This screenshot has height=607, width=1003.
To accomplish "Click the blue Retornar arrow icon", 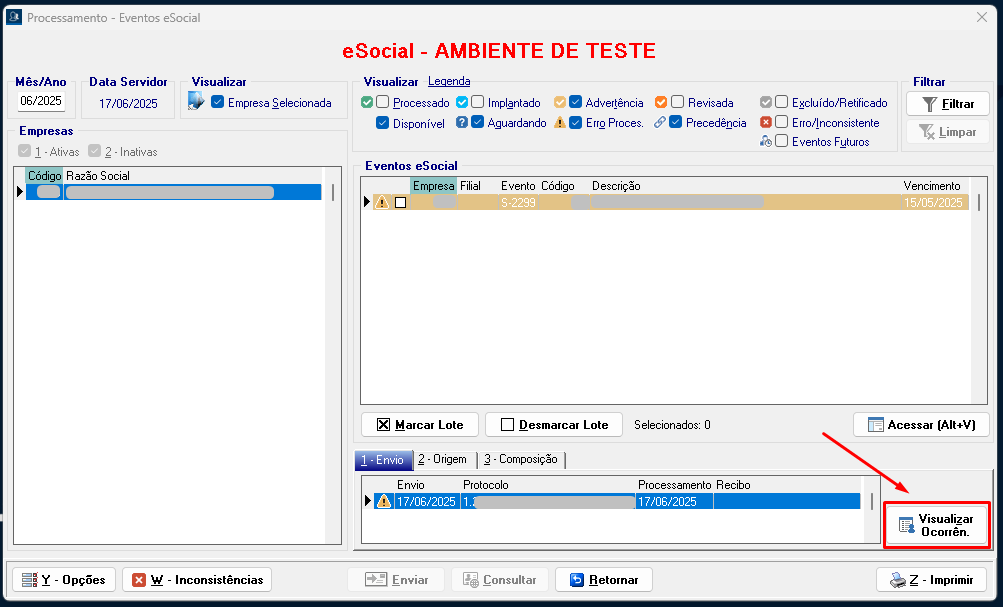I will [x=576, y=580].
